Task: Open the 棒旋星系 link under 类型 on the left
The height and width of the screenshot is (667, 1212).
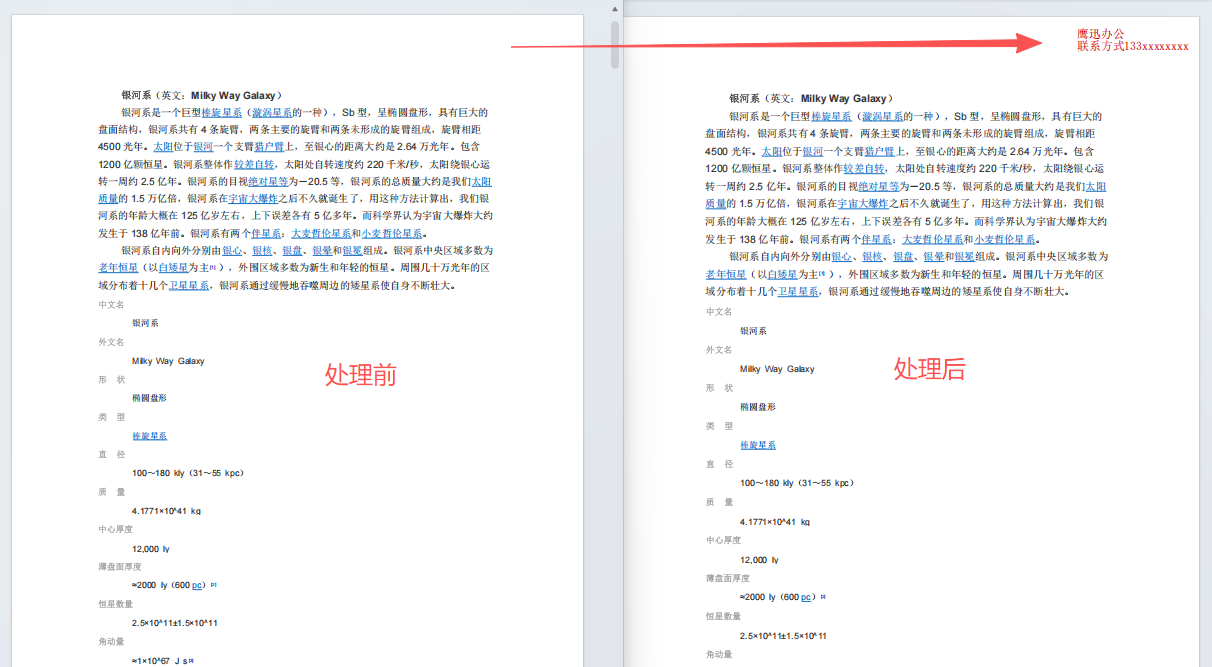Action: click(149, 435)
